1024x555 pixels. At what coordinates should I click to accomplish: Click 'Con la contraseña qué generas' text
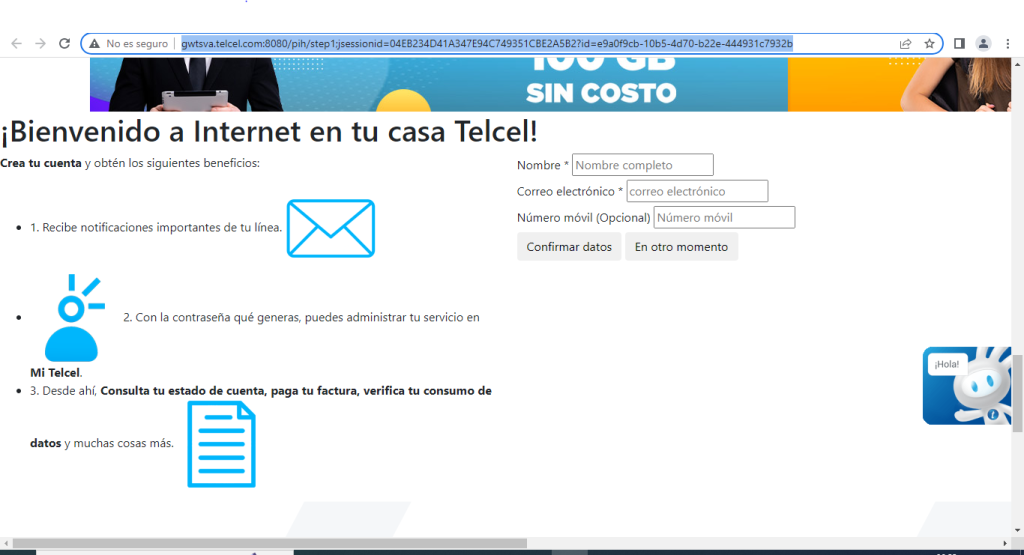coord(217,317)
